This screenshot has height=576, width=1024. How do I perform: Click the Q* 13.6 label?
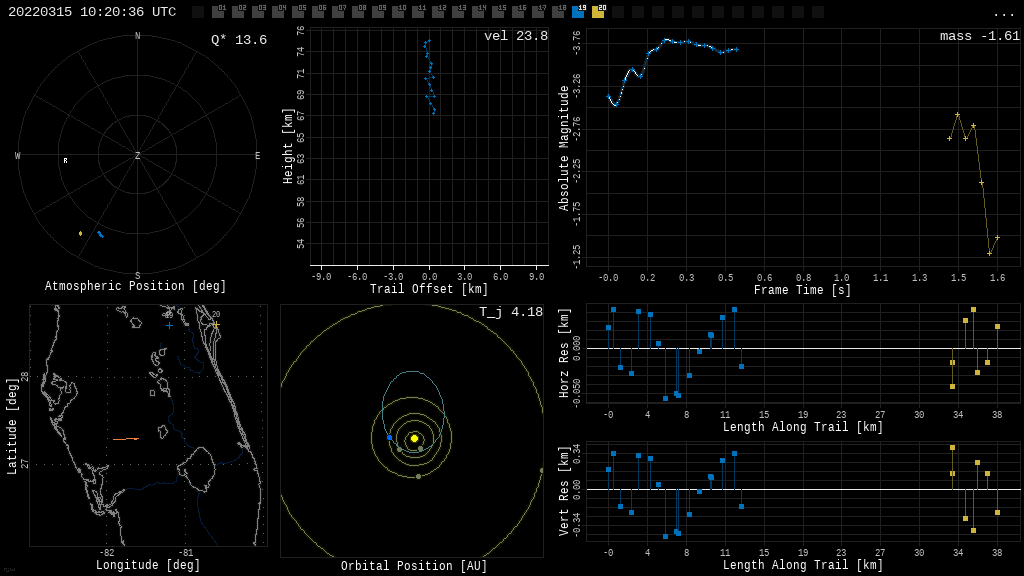(239, 40)
